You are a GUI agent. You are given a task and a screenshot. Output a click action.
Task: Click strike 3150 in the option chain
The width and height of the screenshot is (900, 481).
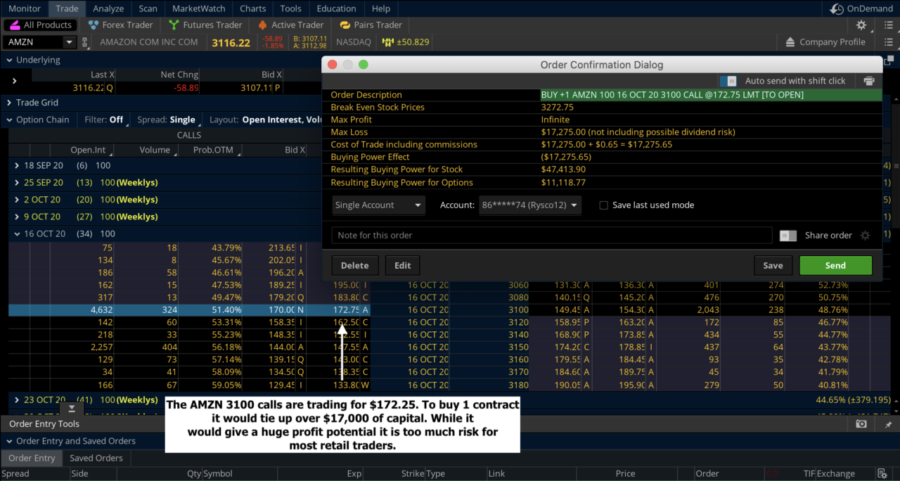coord(518,347)
